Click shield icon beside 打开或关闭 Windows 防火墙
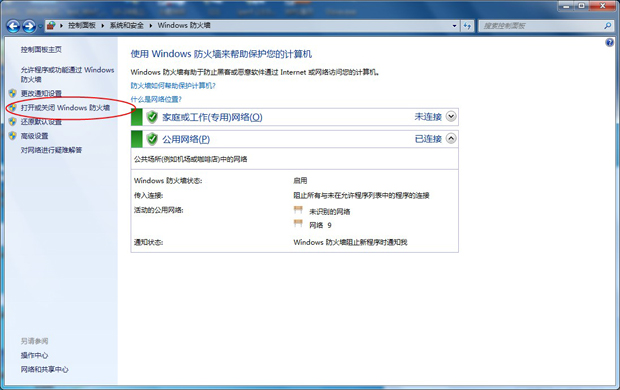This screenshot has width=620, height=390. 13,108
